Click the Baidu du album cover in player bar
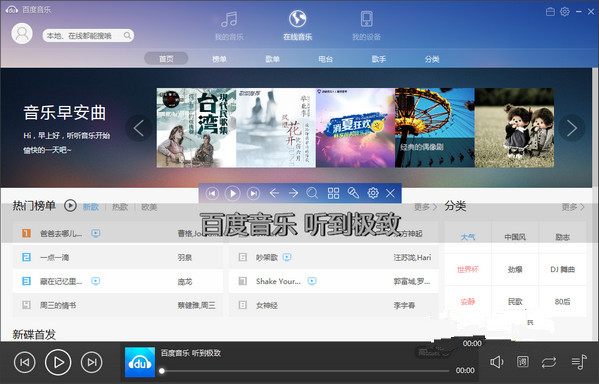Screen dimensions: 599x384 (140, 362)
